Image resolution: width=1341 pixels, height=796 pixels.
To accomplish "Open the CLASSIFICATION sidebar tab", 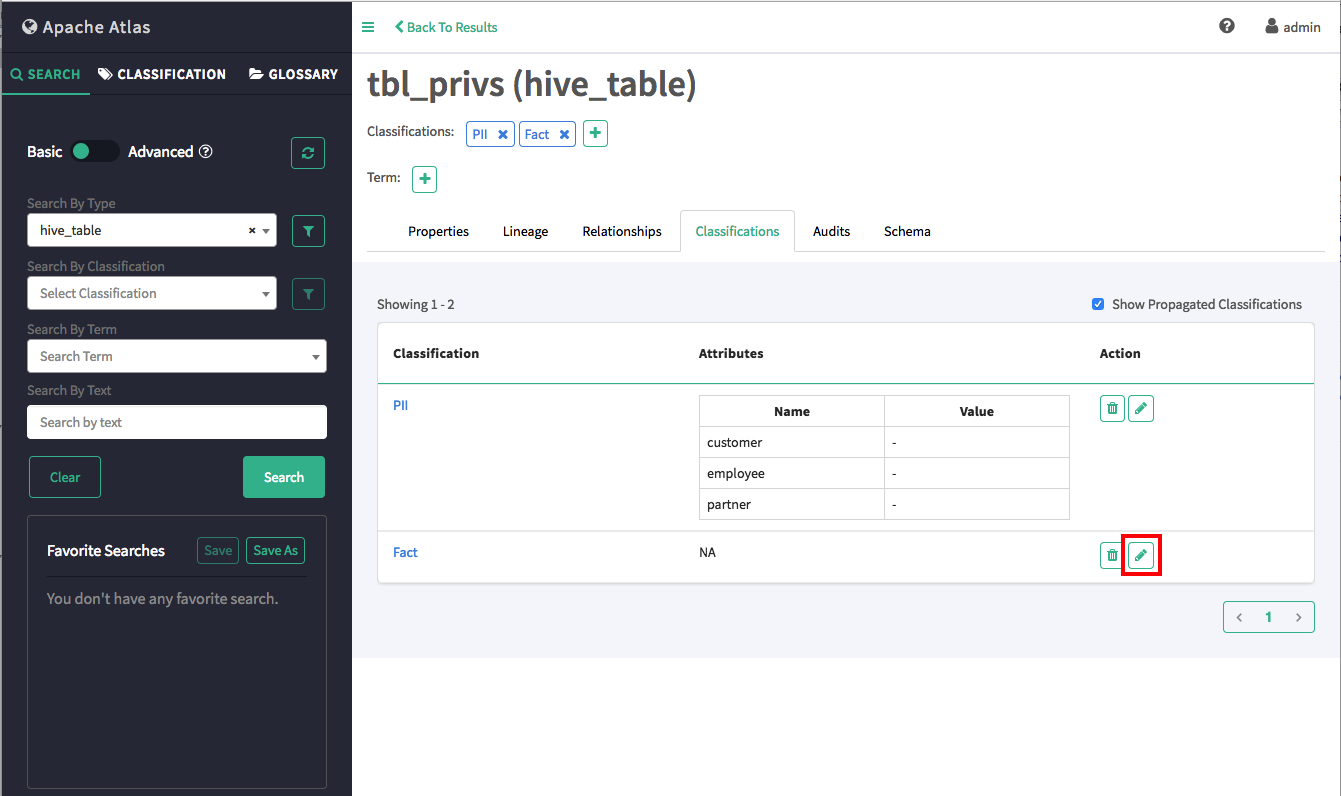I will pyautogui.click(x=162, y=74).
